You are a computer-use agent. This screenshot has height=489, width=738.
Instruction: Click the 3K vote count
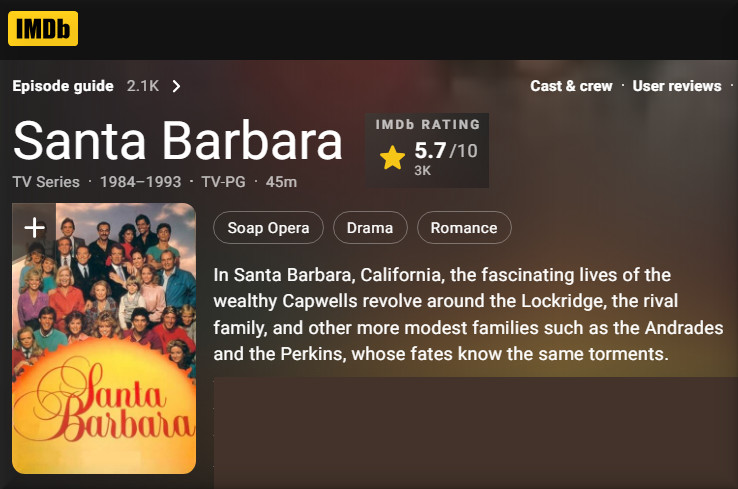point(423,171)
